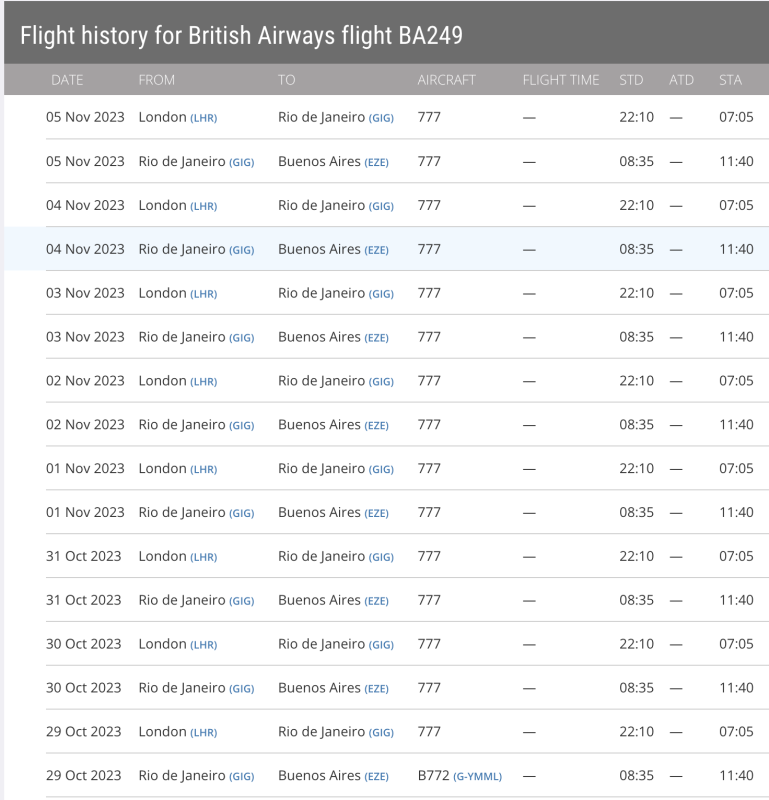Viewport: 769px width, 800px height.
Task: Click LHR link in 29 Oct London row
Action: coord(204,733)
